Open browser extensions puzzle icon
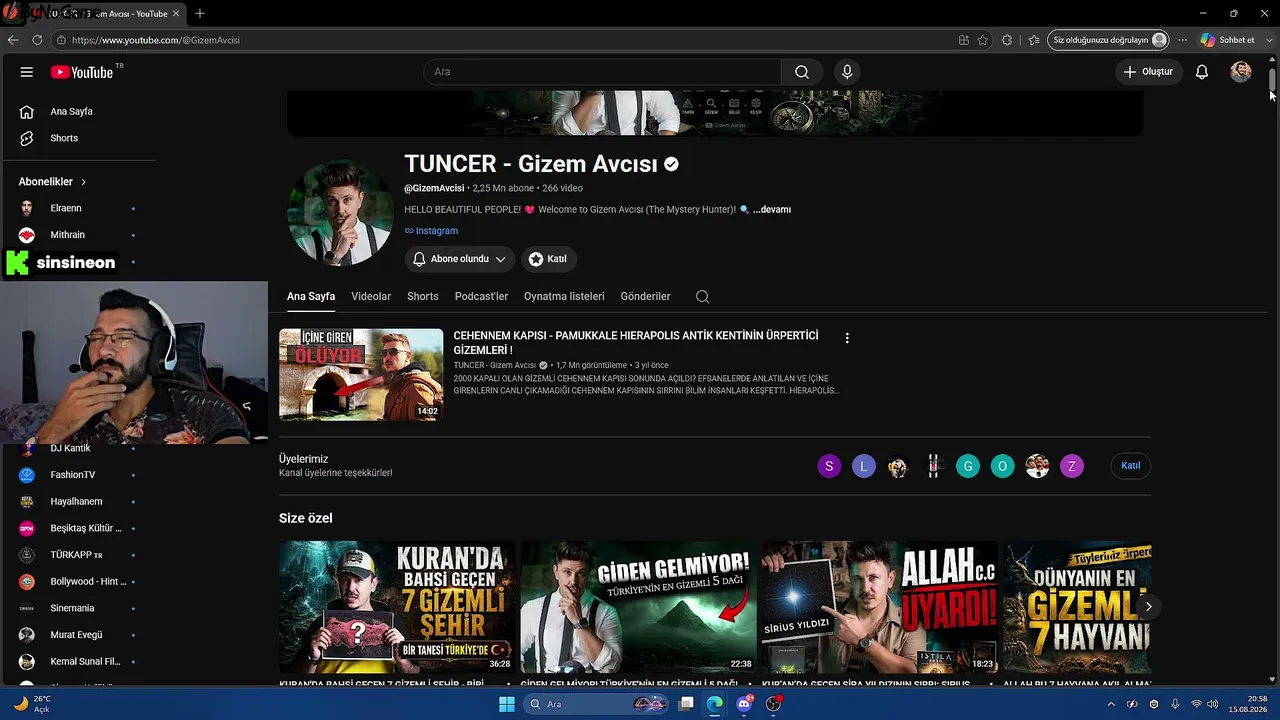The height and width of the screenshot is (720, 1280). [1007, 40]
